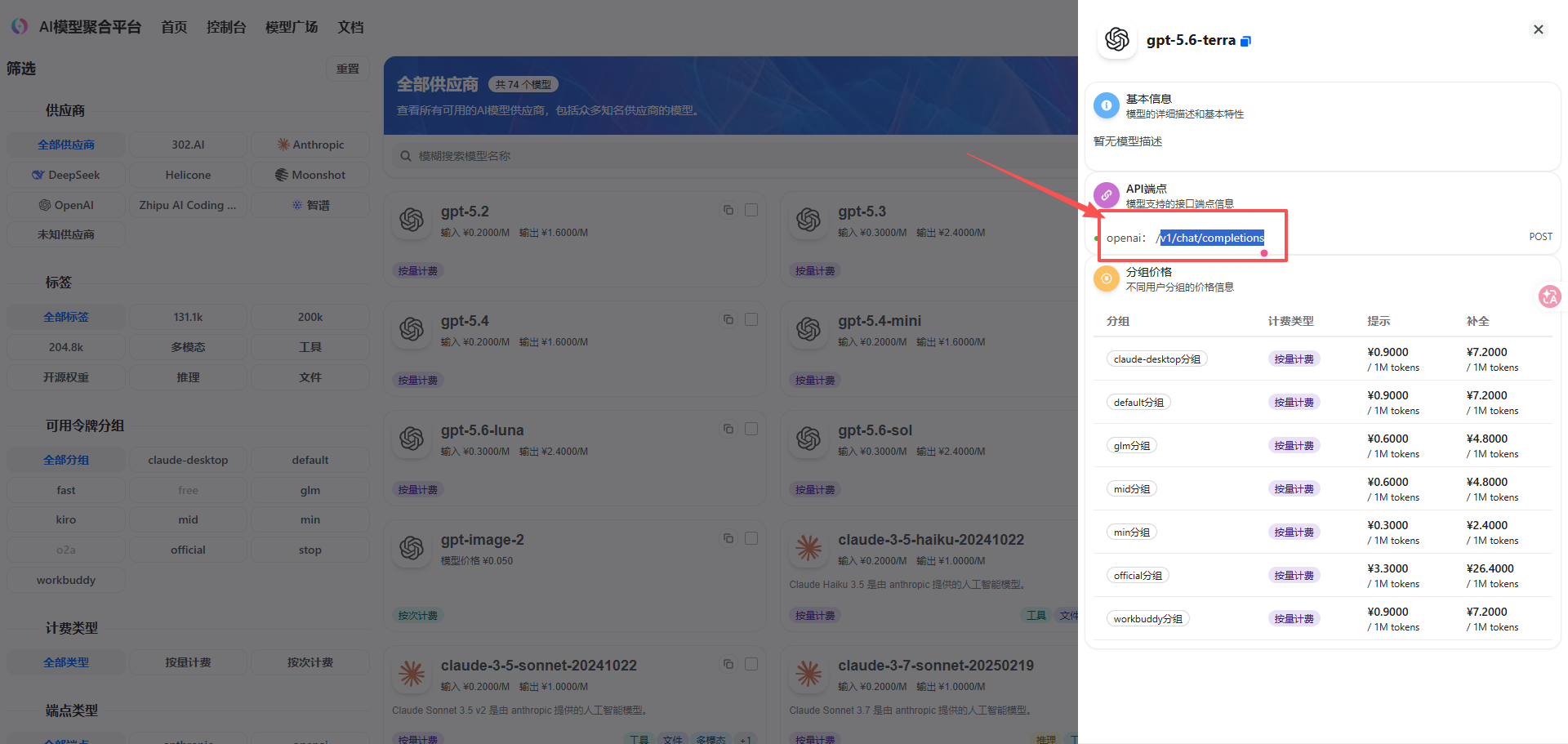1568x744 pixels.
Task: Filter by the OpenAI provider
Action: point(66,205)
